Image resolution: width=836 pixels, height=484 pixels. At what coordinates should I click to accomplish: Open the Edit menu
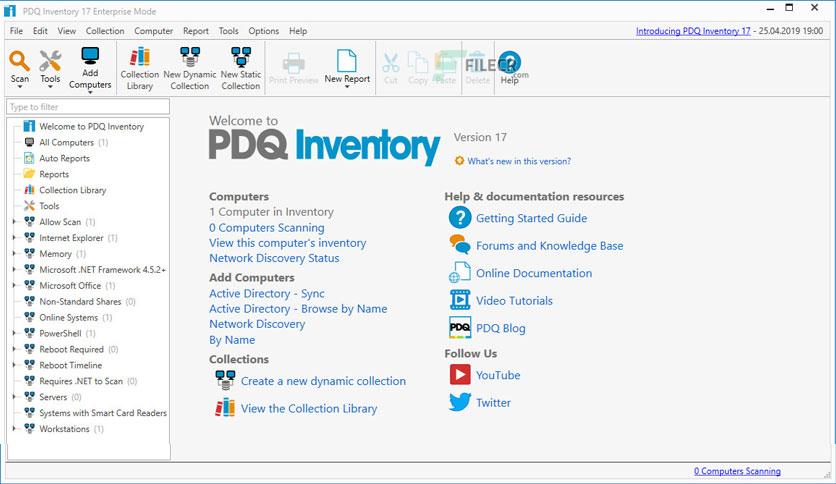click(40, 31)
